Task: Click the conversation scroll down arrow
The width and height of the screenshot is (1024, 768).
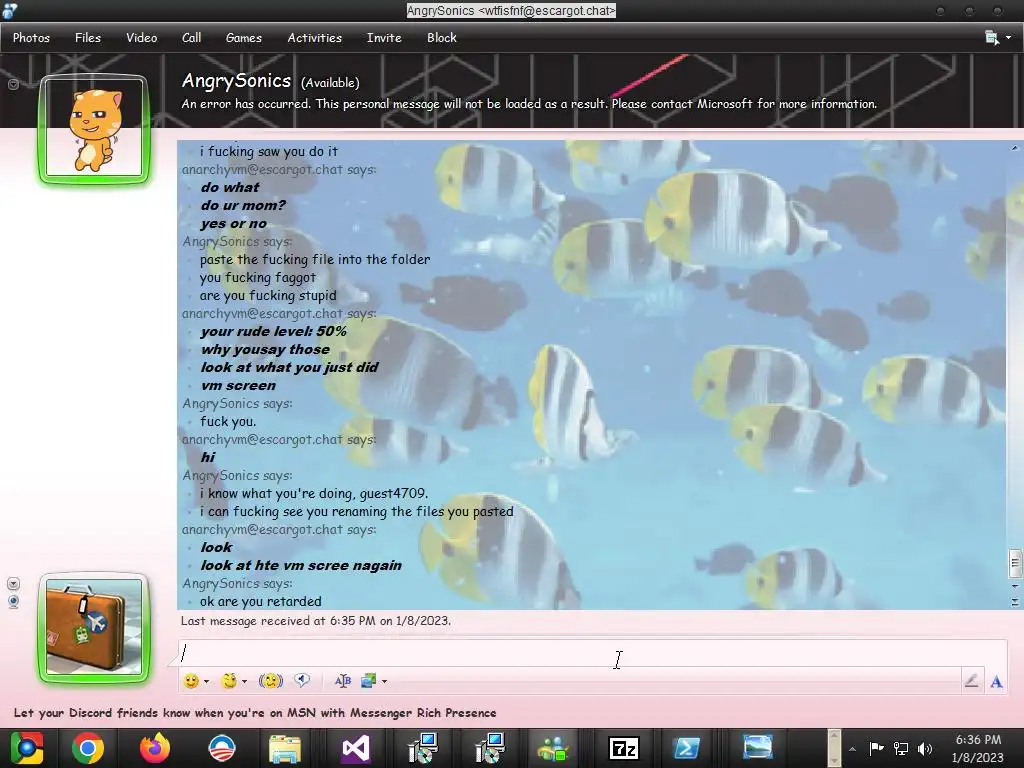Action: pyautogui.click(x=1015, y=586)
